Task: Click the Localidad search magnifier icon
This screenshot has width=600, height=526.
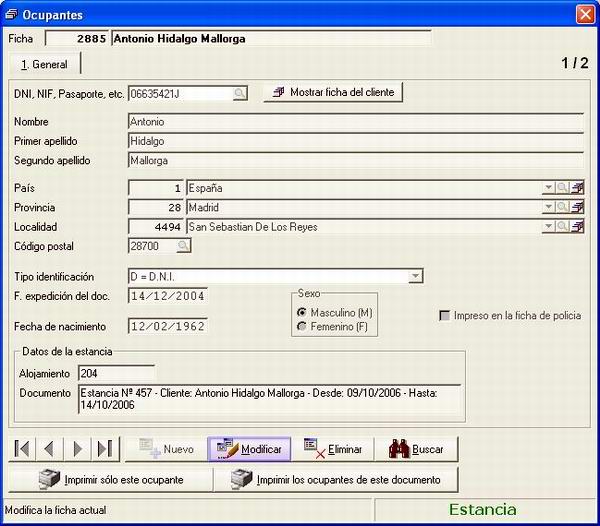Action: [x=562, y=226]
